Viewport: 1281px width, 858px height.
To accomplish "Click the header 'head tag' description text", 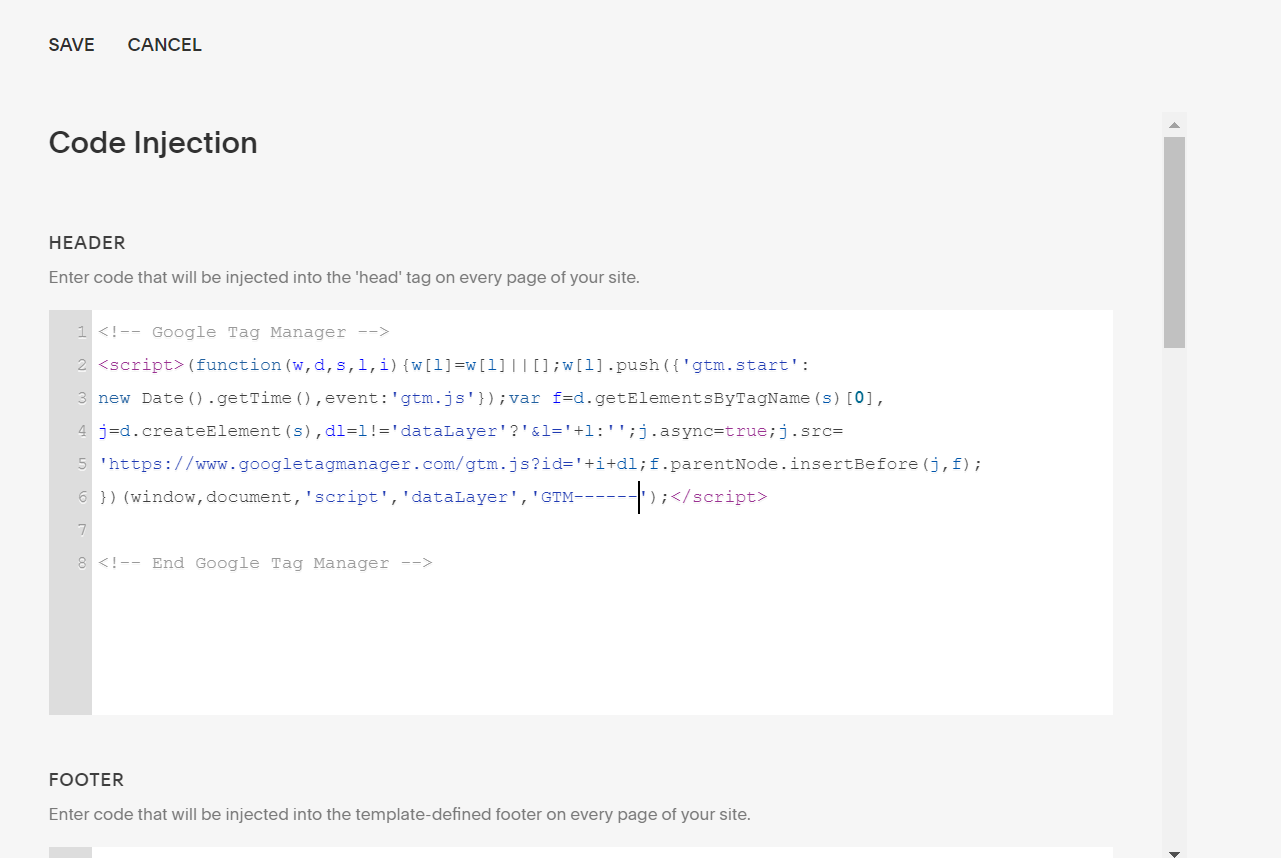I will tap(344, 278).
